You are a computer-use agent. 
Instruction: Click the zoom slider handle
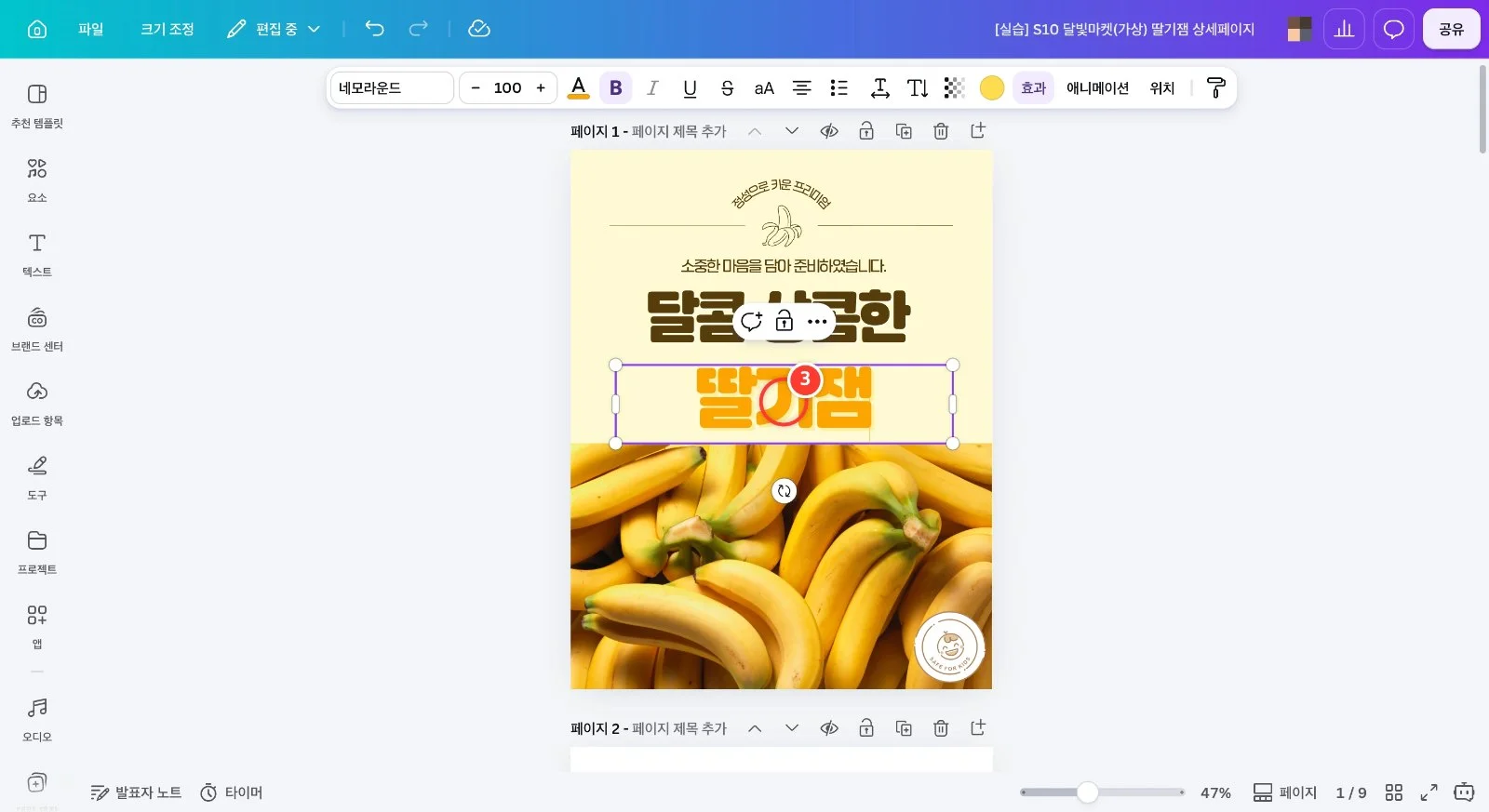click(1088, 792)
